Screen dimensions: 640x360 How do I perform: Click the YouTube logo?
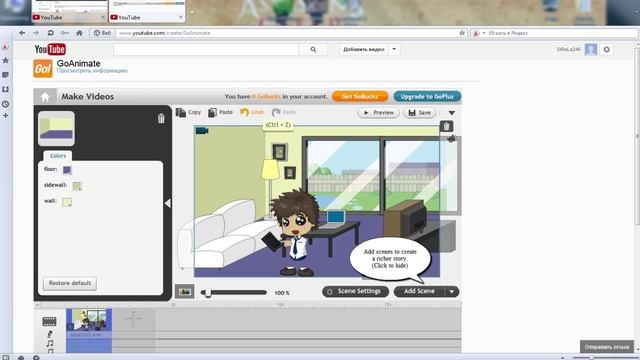(50, 49)
